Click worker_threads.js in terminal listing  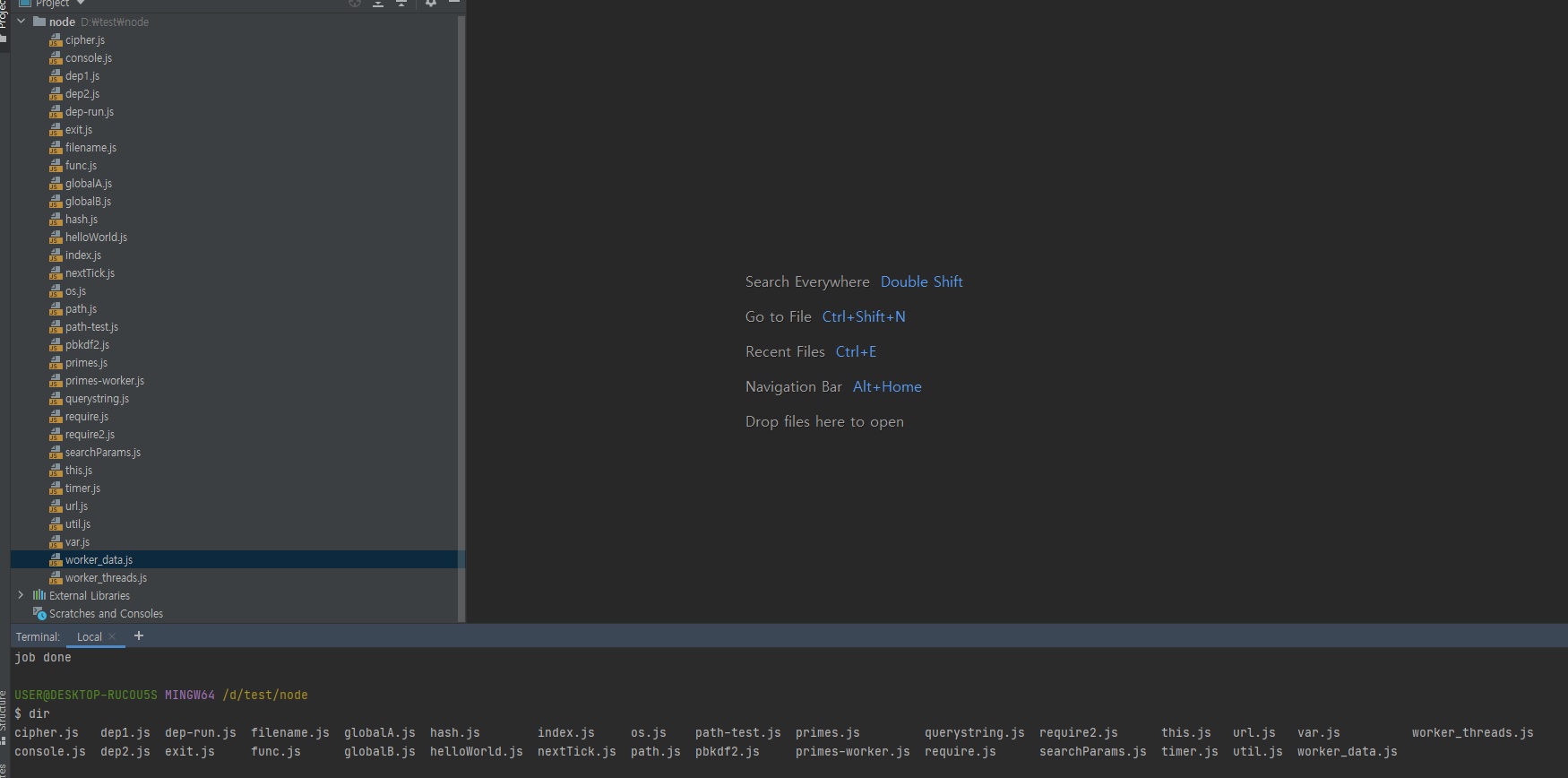[x=1473, y=732]
